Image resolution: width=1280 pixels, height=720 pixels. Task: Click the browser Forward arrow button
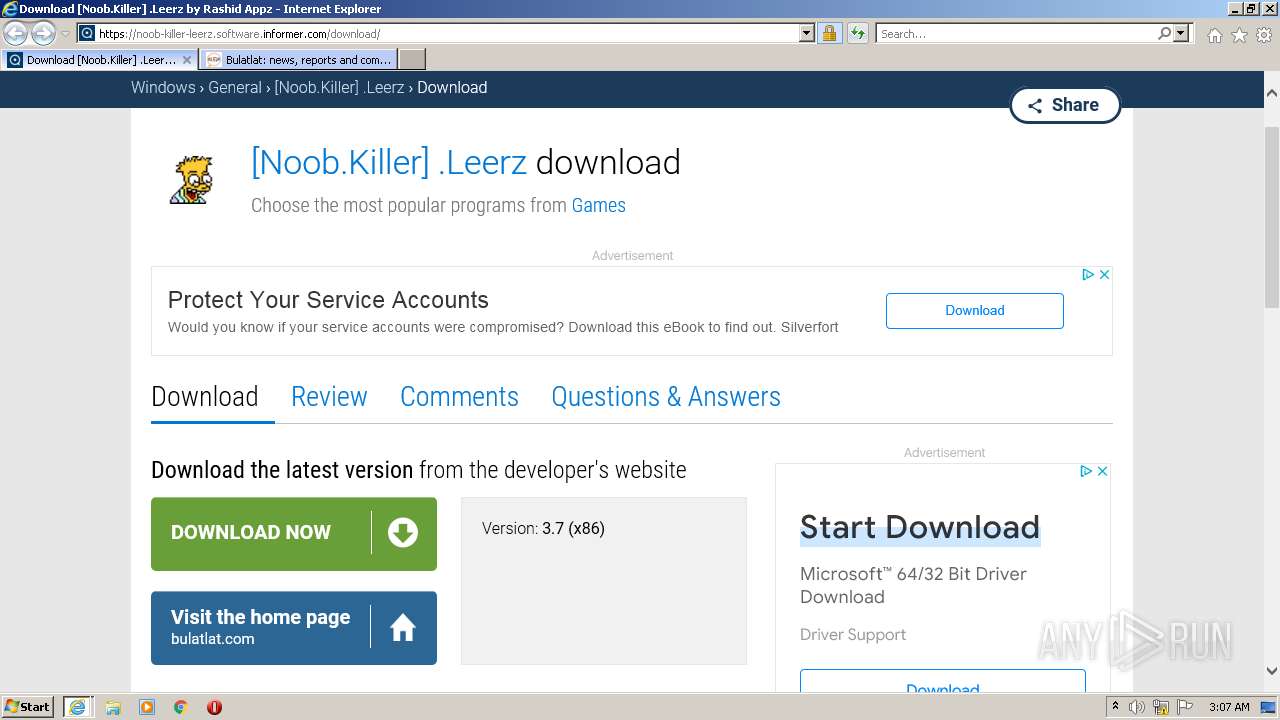[43, 33]
